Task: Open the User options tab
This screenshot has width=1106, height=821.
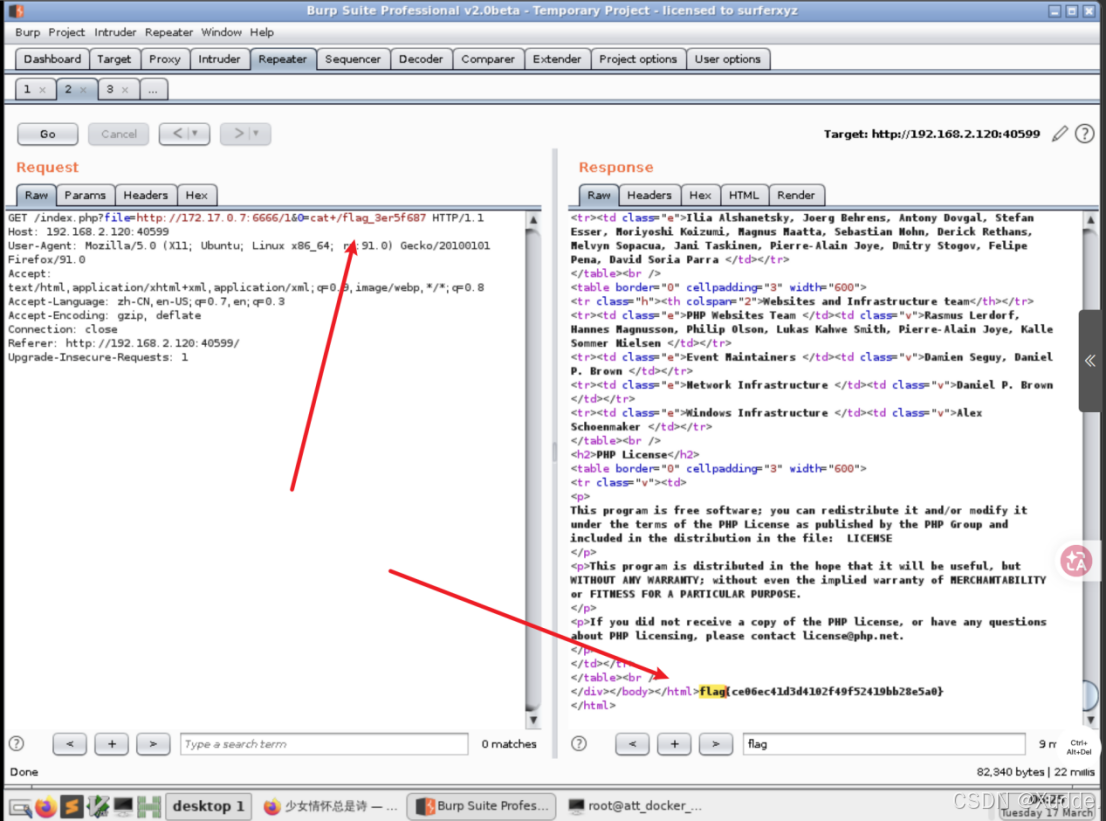Action: pyautogui.click(x=727, y=59)
